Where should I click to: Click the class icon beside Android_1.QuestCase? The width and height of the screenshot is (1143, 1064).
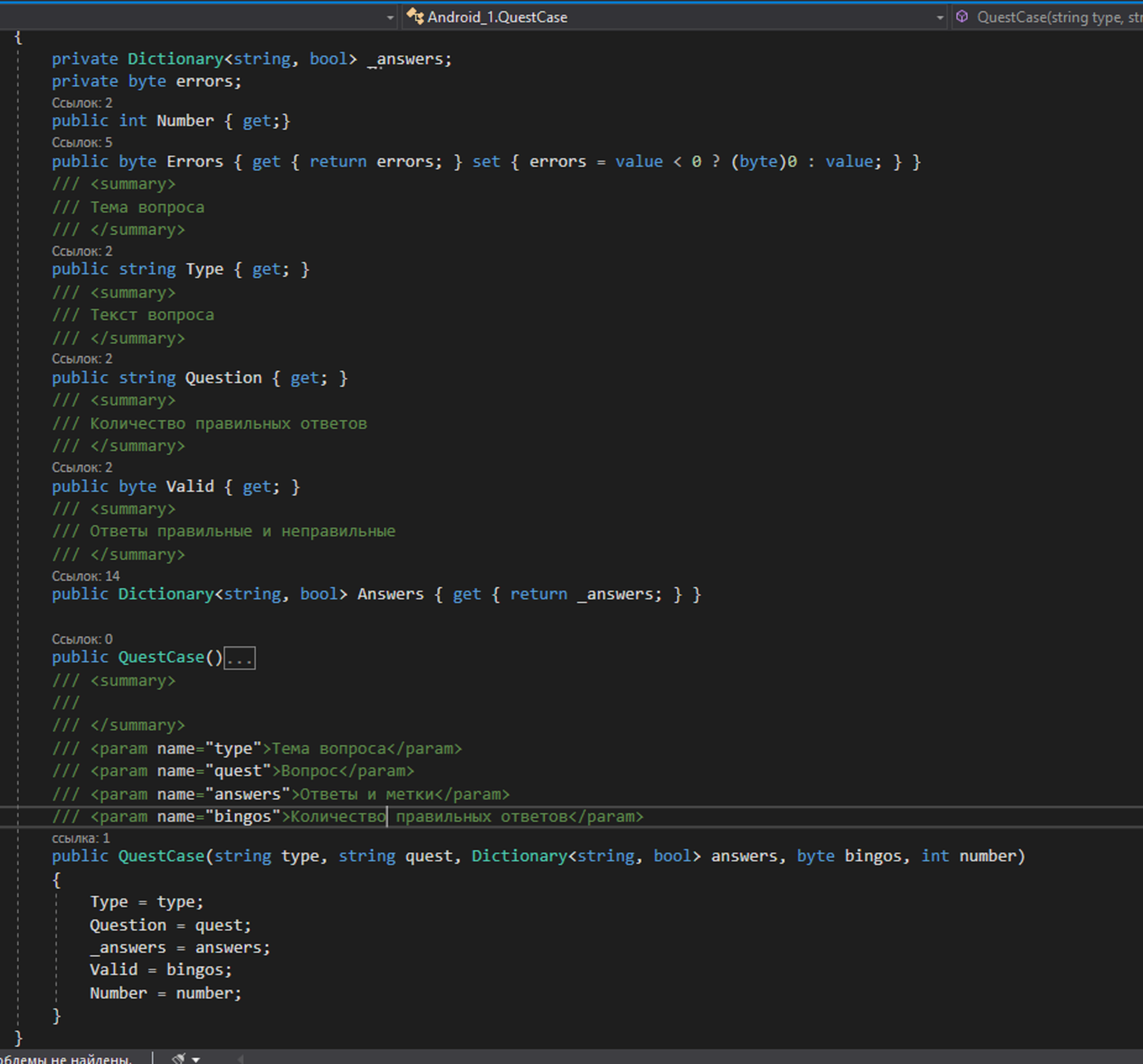tap(415, 17)
